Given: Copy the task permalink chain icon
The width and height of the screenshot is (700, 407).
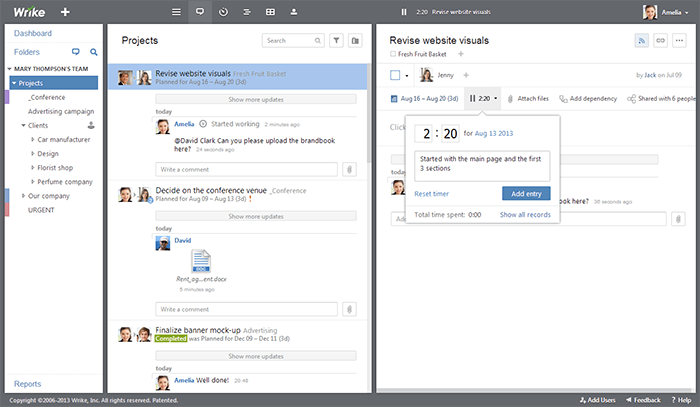Looking at the screenshot, I should pos(660,41).
